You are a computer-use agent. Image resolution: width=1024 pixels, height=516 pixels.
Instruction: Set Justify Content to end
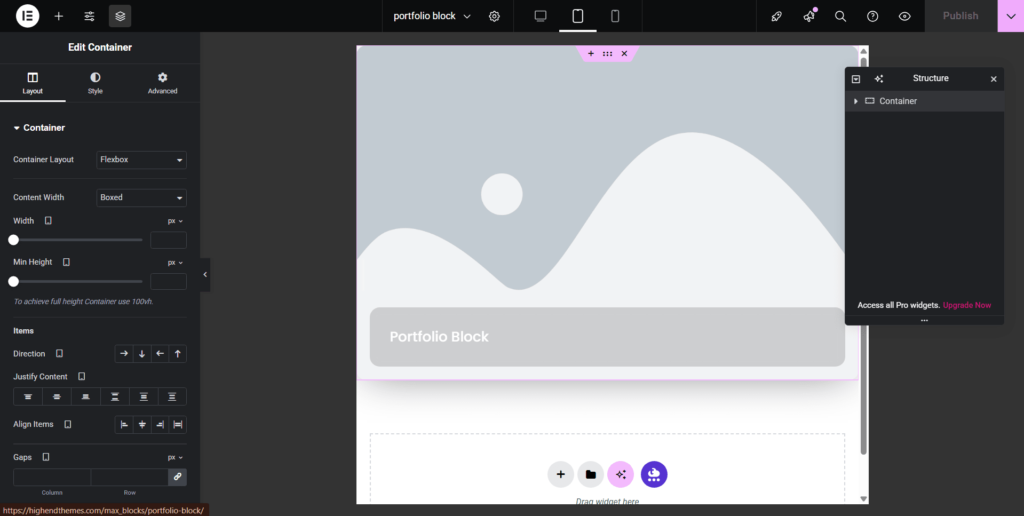coord(86,396)
